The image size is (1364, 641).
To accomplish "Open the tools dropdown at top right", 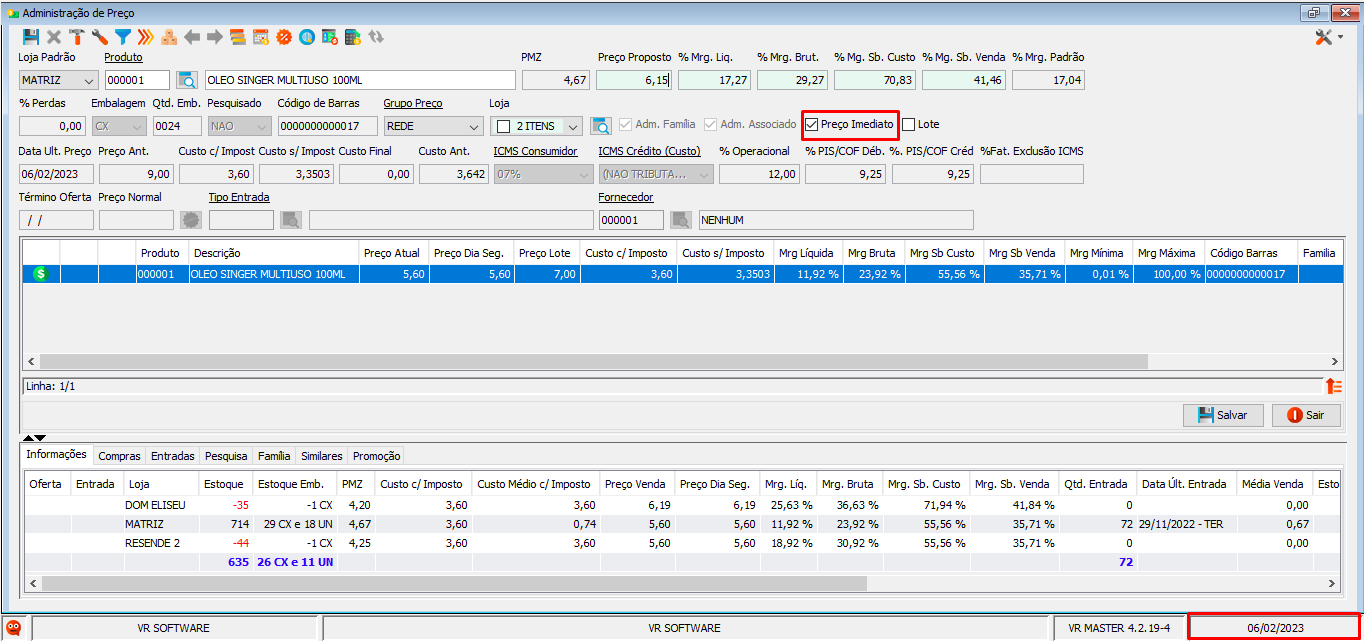I will tap(1340, 38).
